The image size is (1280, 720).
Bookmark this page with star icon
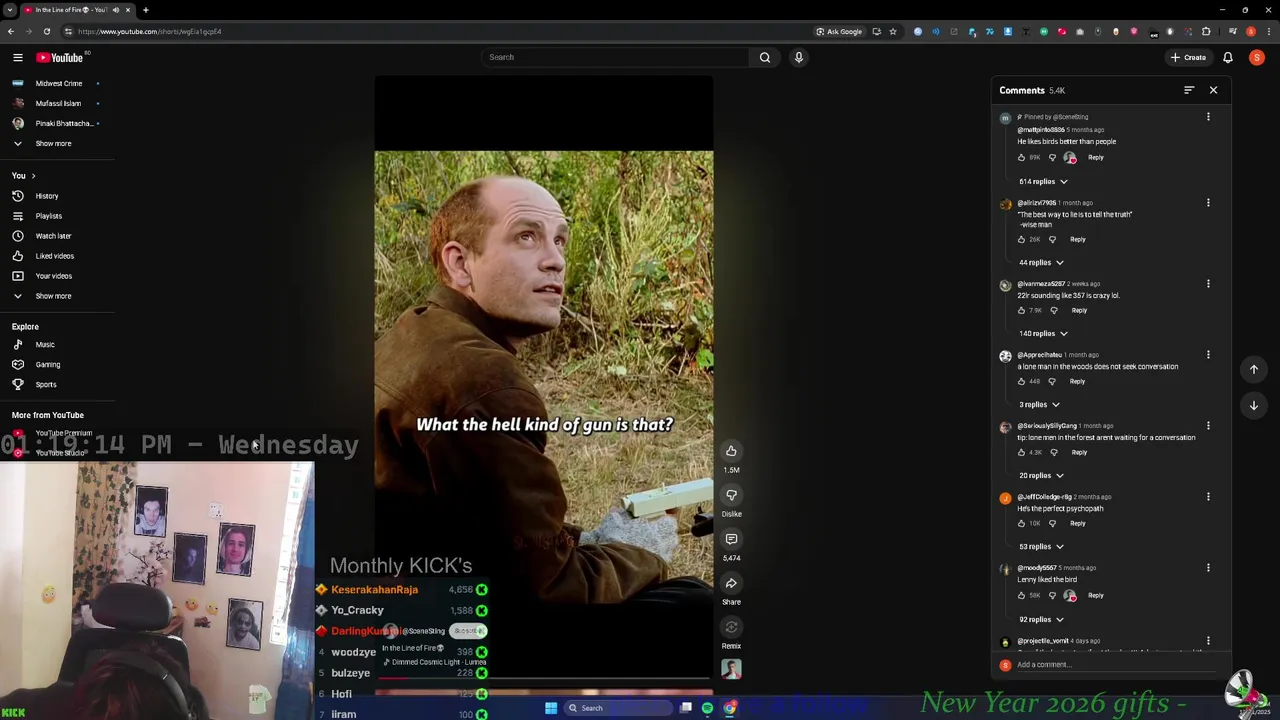click(893, 31)
